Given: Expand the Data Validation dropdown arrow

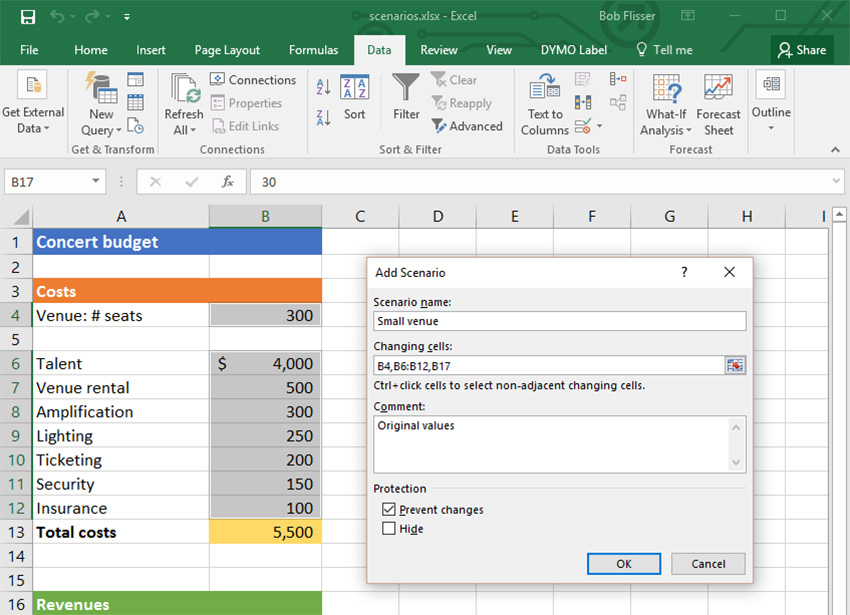Looking at the screenshot, I should coord(600,126).
